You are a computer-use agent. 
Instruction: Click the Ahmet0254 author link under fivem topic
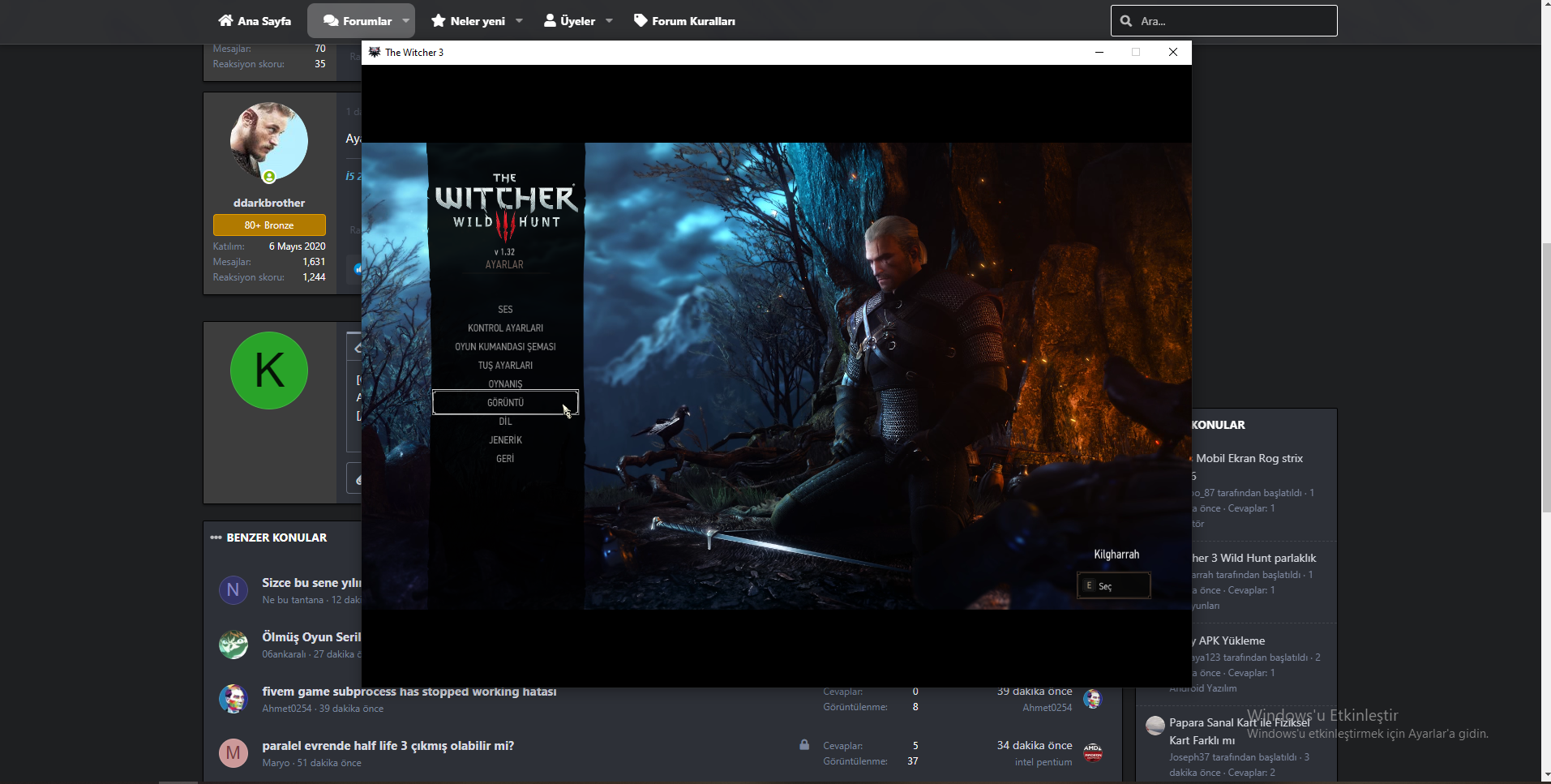click(287, 709)
